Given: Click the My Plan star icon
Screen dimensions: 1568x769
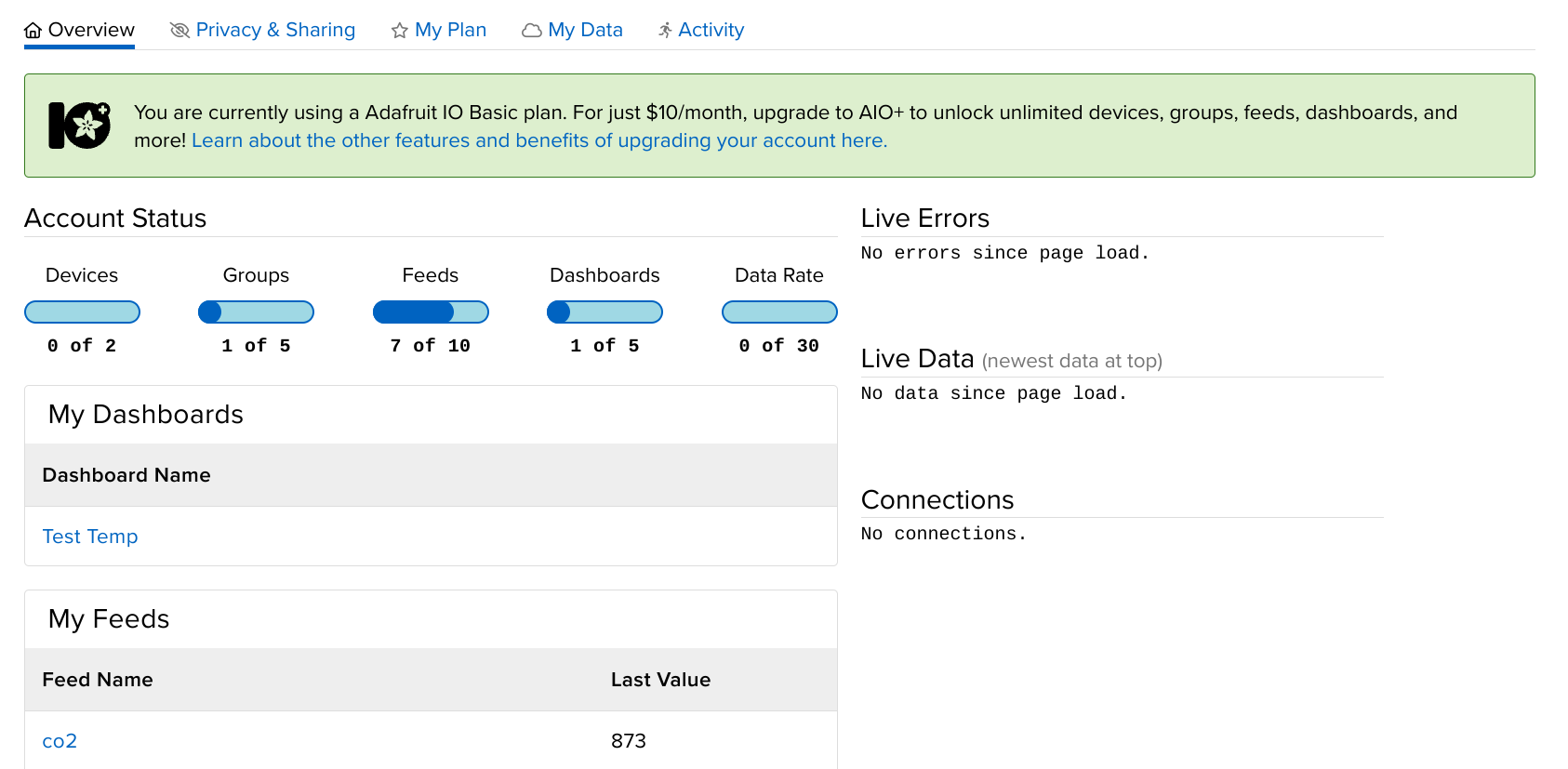Looking at the screenshot, I should point(400,31).
